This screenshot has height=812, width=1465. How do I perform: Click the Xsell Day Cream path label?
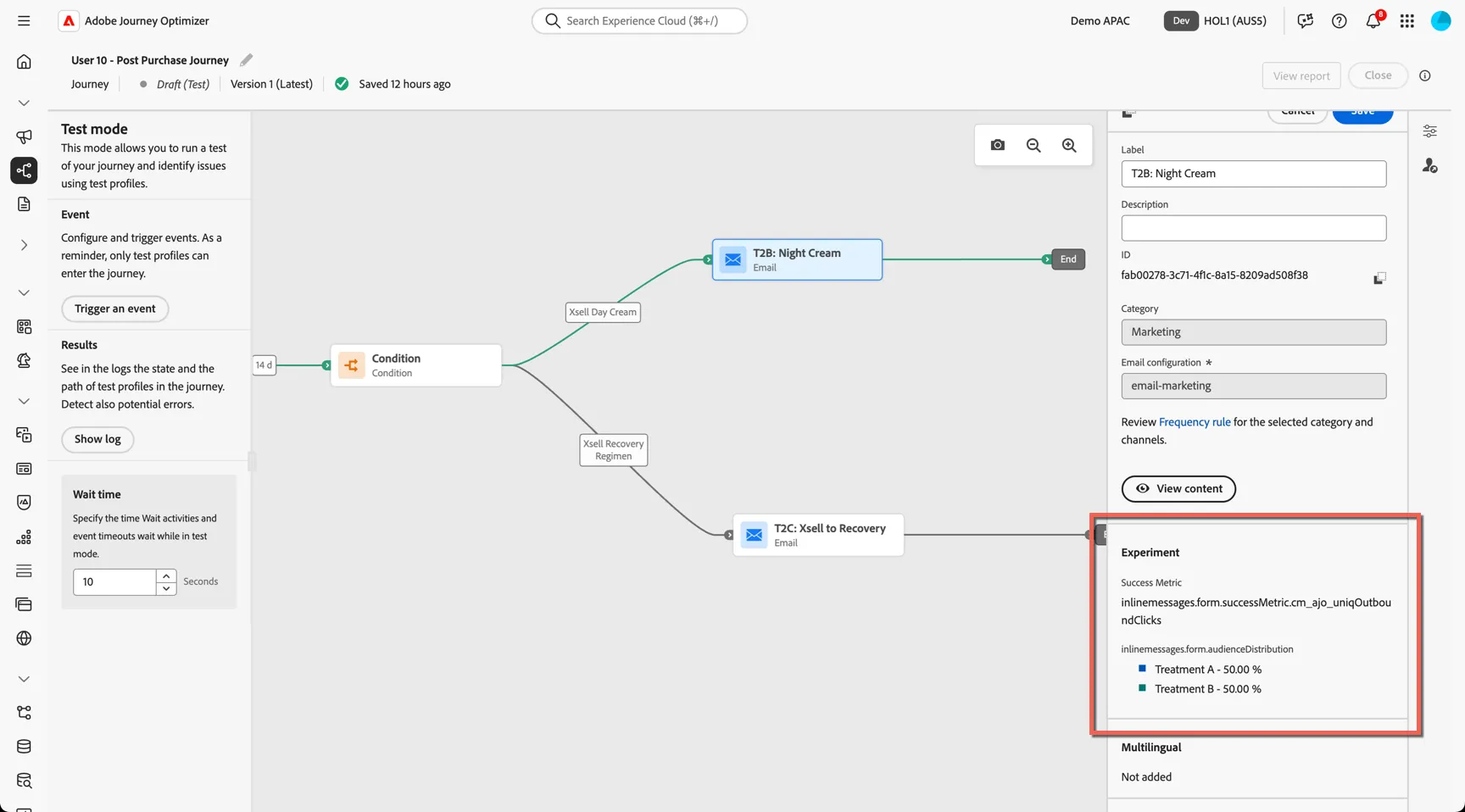(x=603, y=312)
